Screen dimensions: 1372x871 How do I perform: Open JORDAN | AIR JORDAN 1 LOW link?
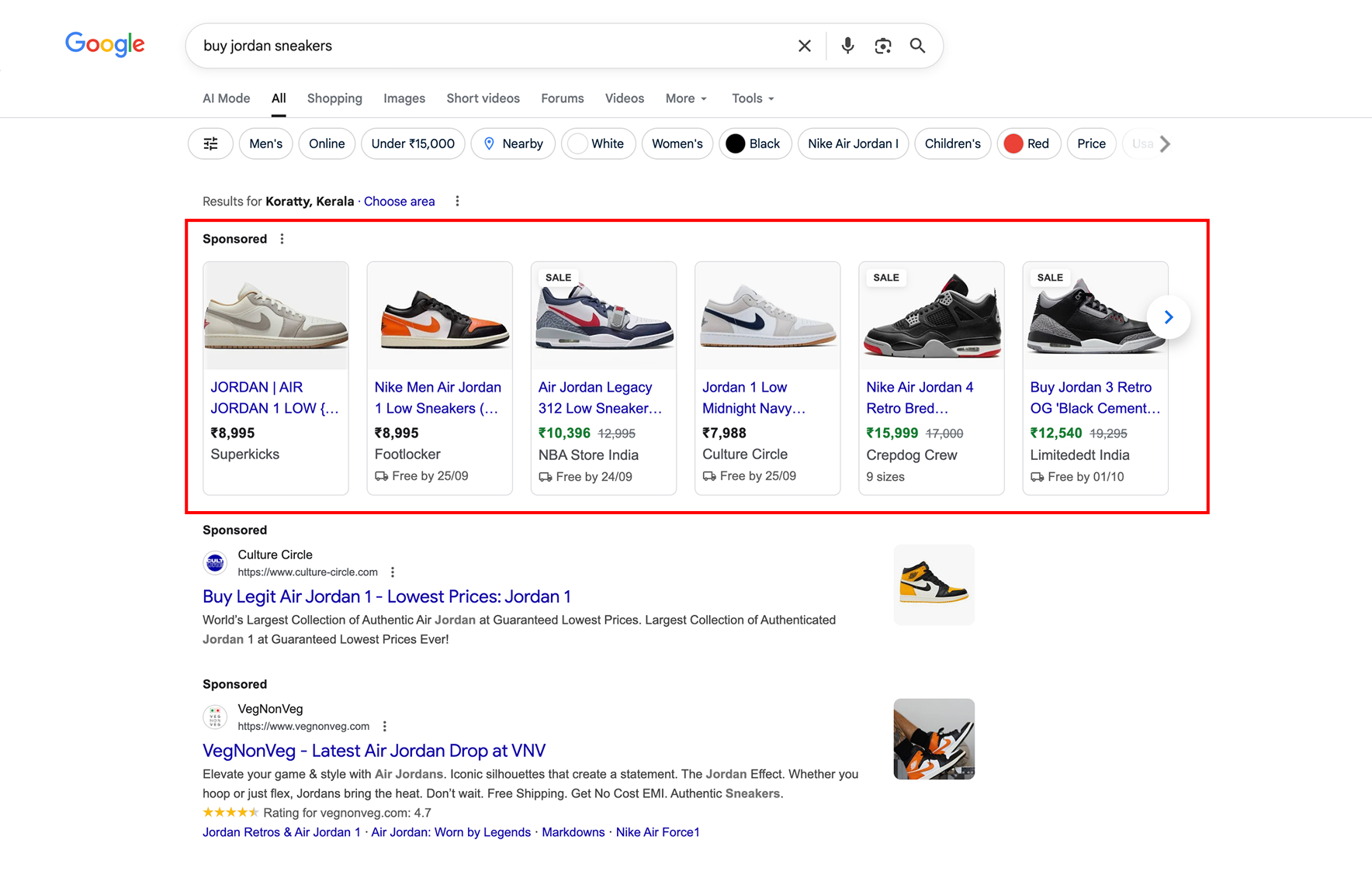tap(275, 398)
